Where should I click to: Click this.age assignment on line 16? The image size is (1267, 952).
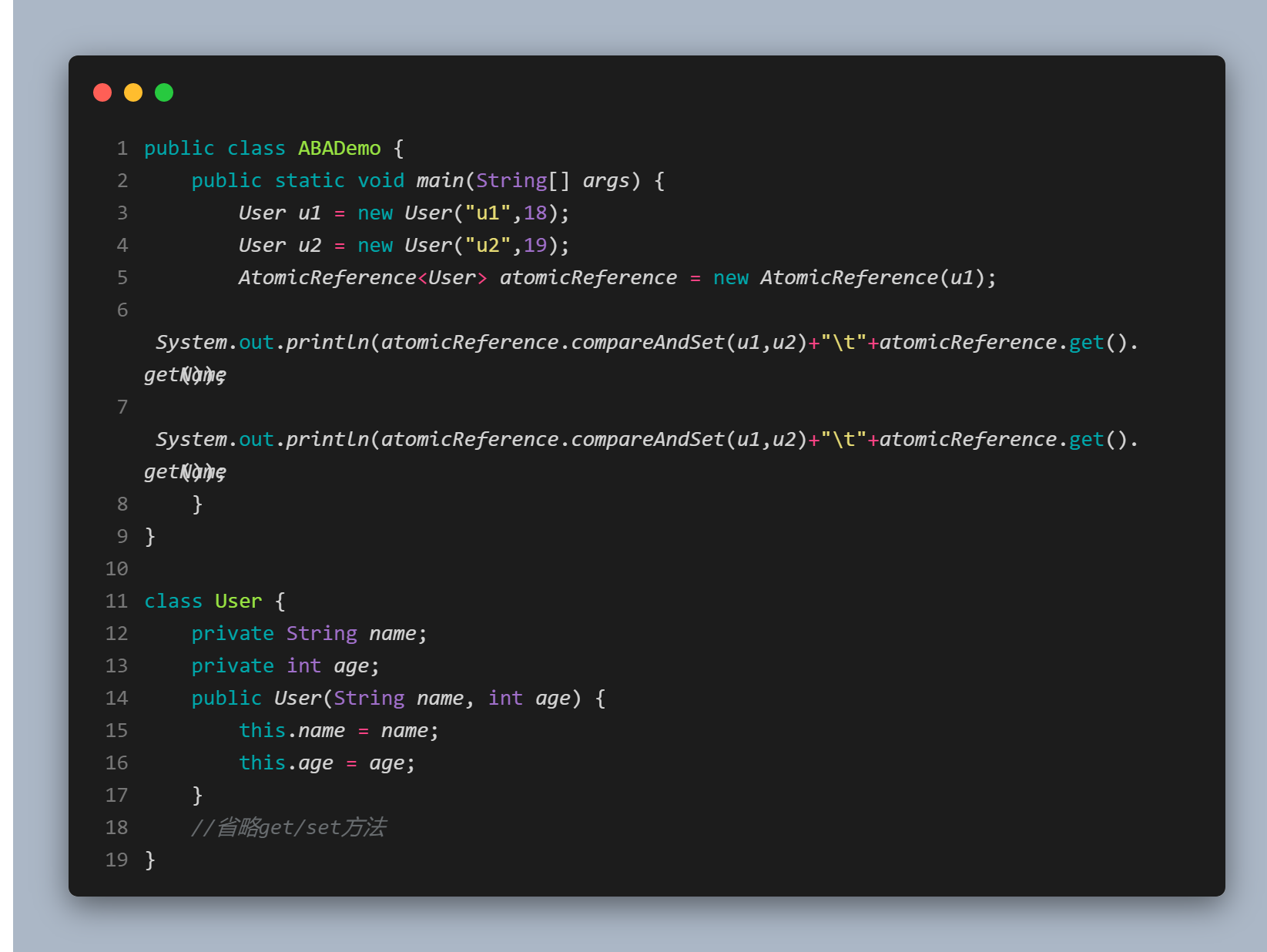click(327, 763)
